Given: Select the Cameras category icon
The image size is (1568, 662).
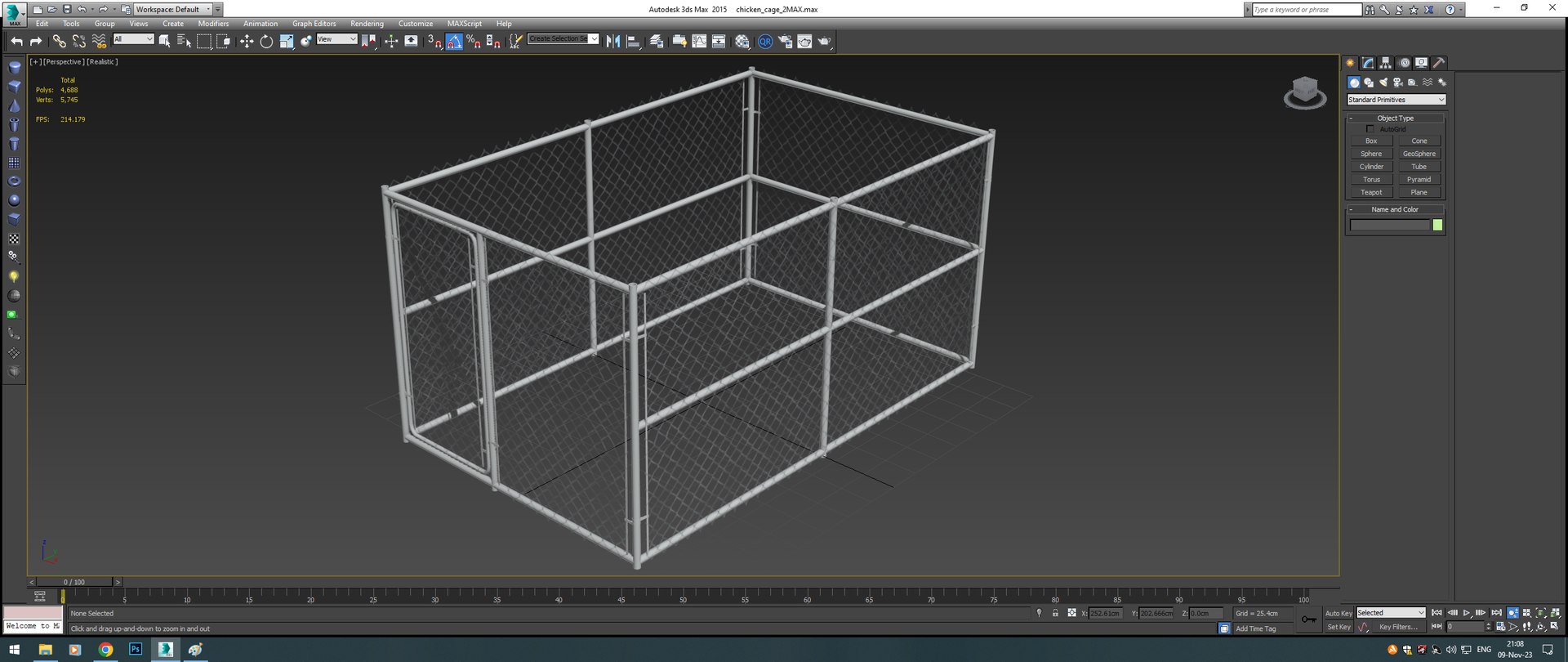Looking at the screenshot, I should pyautogui.click(x=1398, y=83).
